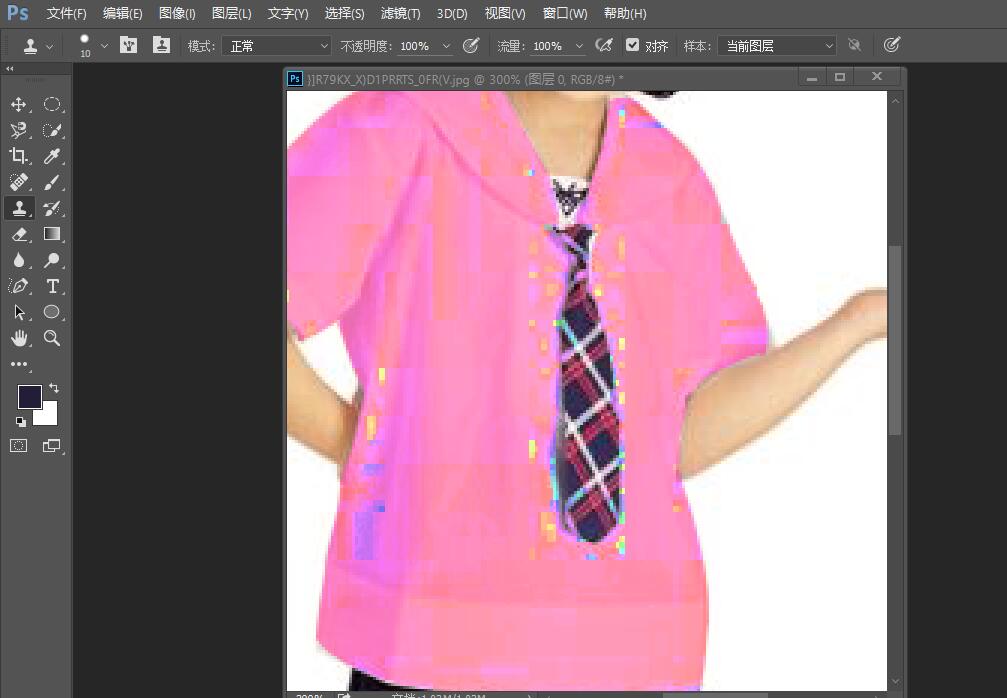Select the Healing Brush tool
Viewport: 1007px width, 698px height.
(x=19, y=182)
